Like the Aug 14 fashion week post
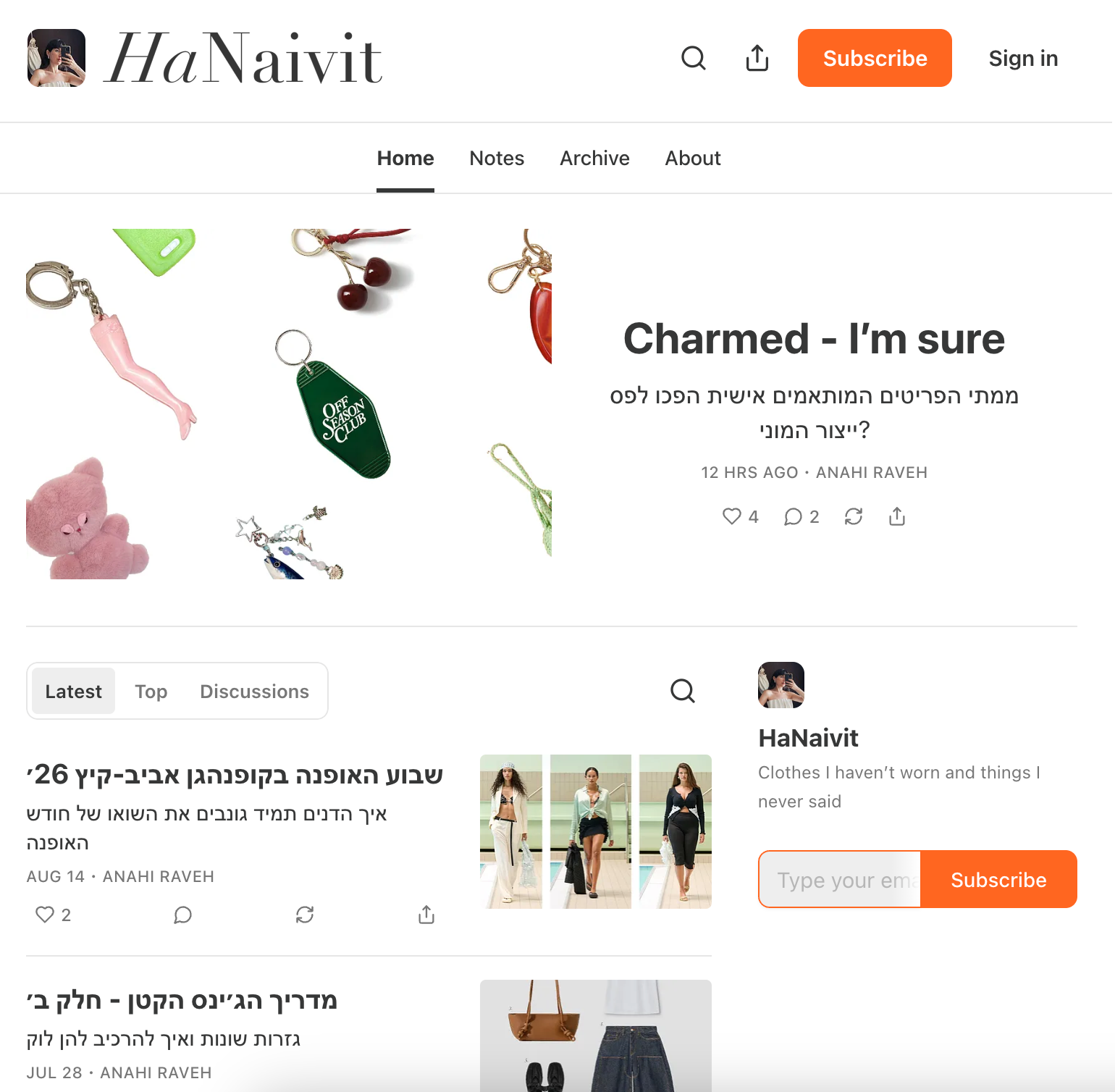 point(53,915)
